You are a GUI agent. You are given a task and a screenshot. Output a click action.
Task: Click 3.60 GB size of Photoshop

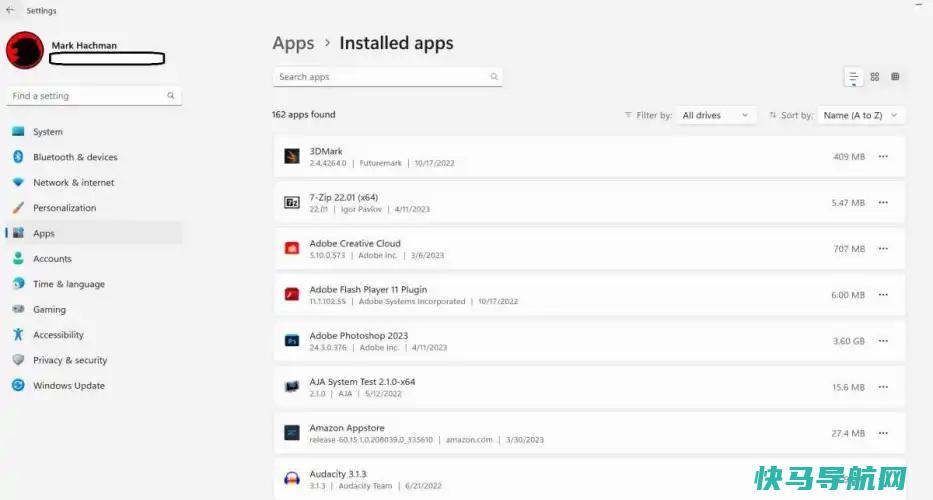point(849,341)
